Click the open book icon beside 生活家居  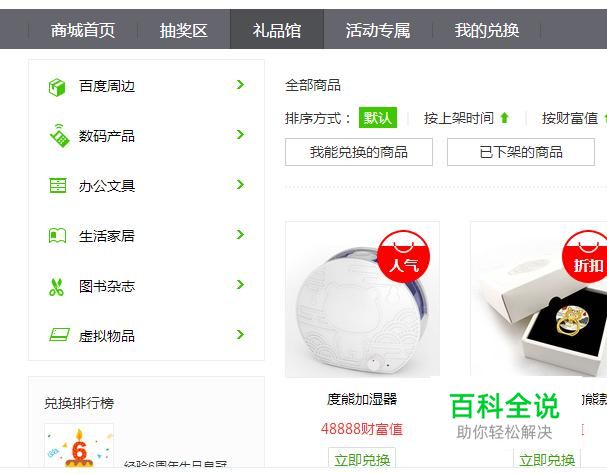point(57,235)
